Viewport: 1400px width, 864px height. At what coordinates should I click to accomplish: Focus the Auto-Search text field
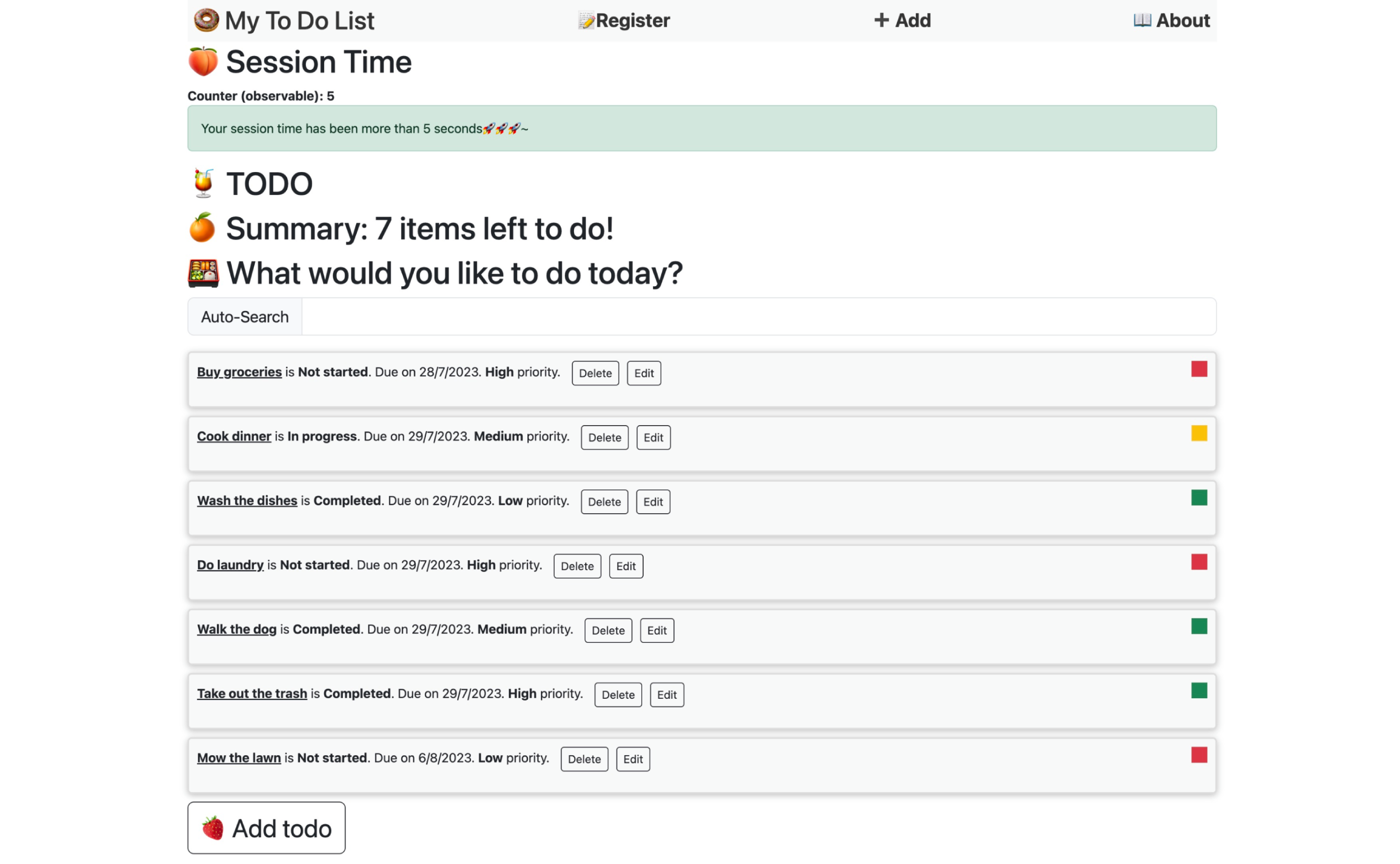pos(759,316)
